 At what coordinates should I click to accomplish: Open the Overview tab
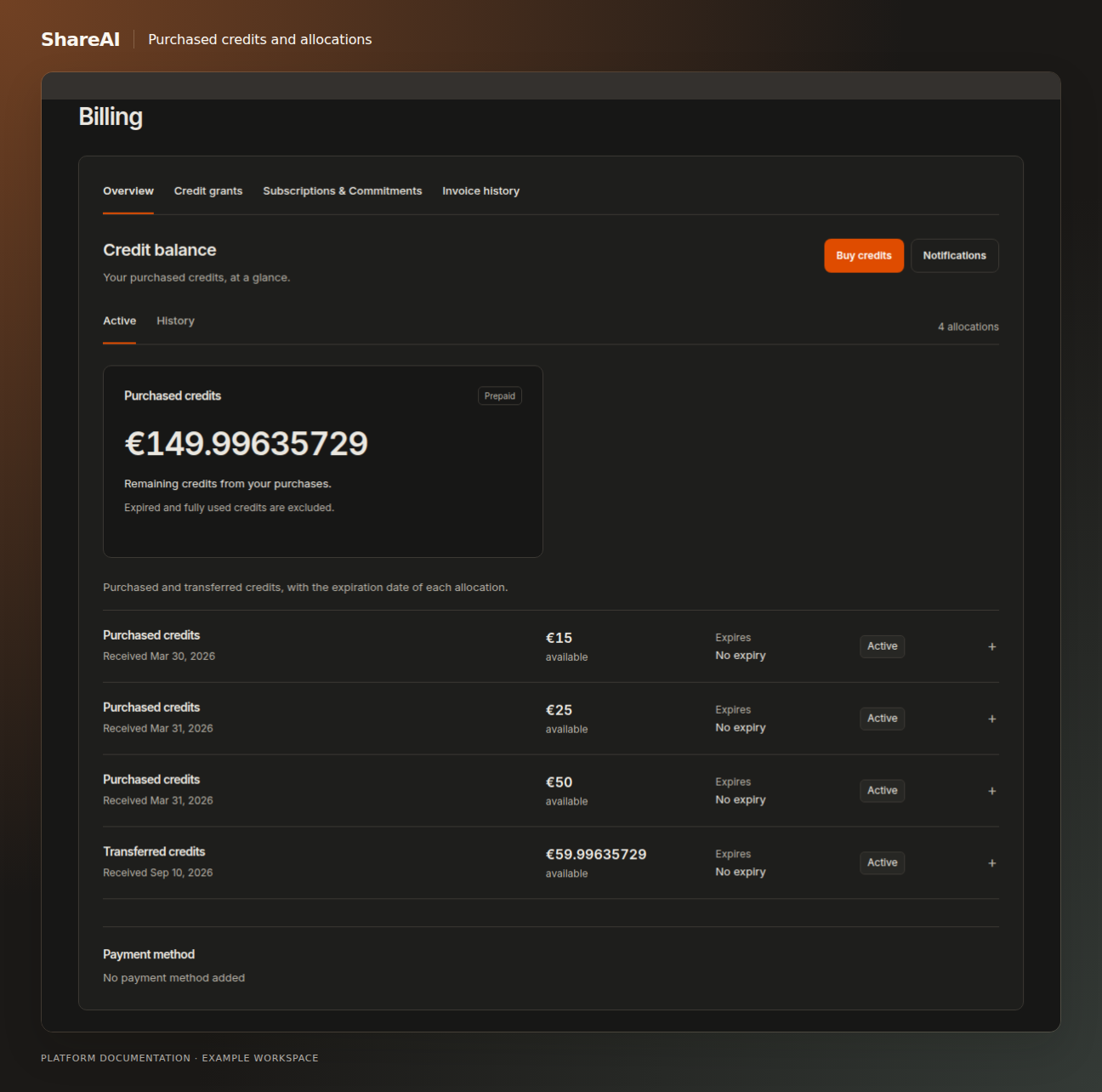pyautogui.click(x=128, y=191)
